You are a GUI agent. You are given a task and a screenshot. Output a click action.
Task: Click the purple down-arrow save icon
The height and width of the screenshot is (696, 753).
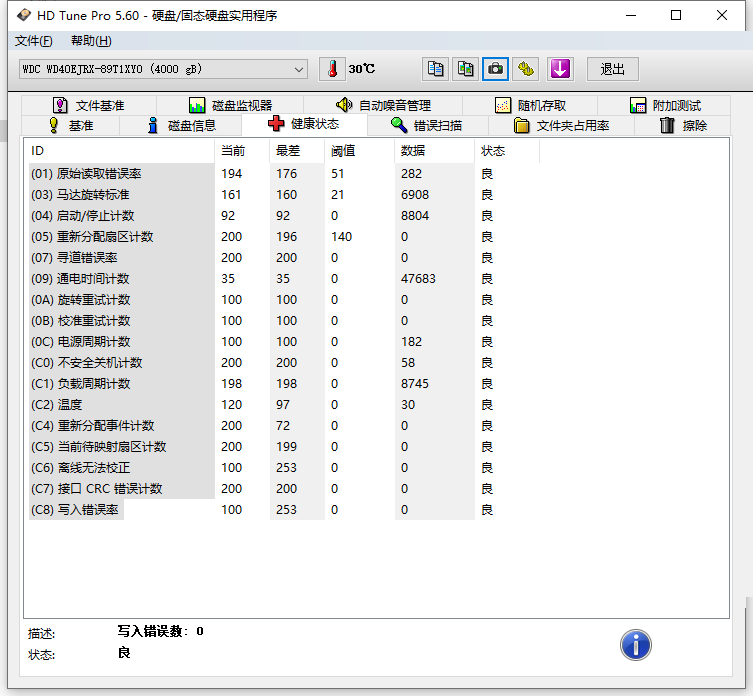coord(560,69)
